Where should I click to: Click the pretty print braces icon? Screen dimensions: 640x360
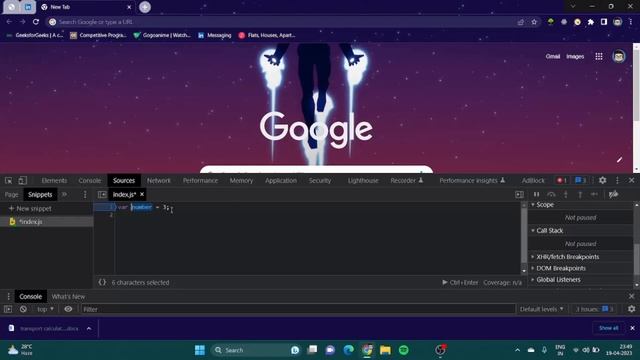point(102,282)
